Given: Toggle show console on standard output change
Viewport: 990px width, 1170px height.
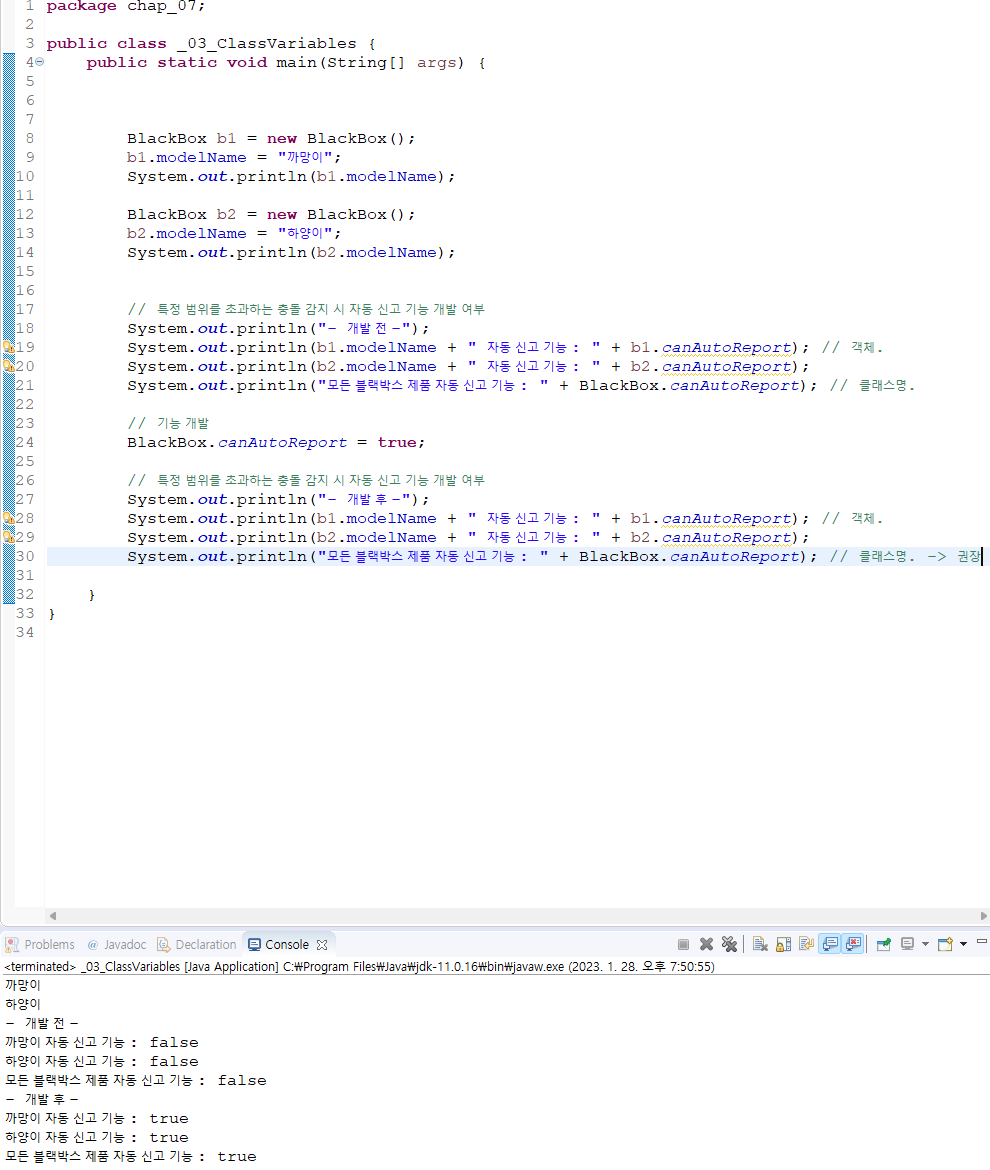Looking at the screenshot, I should click(830, 945).
